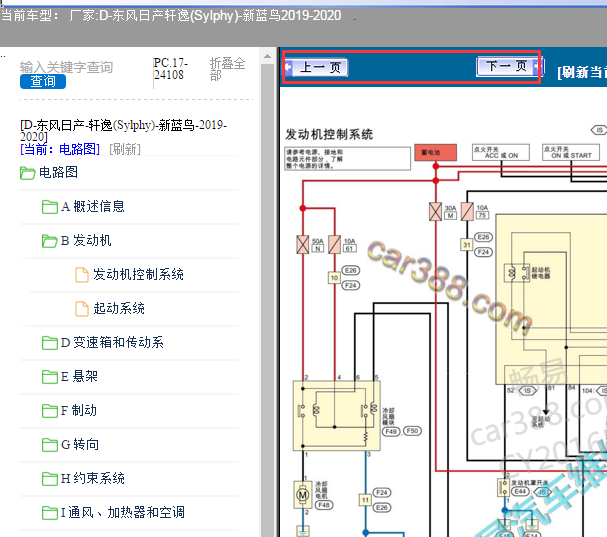This screenshot has width=607, height=537.
Task: Click the vehicle path text [D-东风日产-轩逸(Sylphy)-新蓝鸟-2019-2020]
Action: pos(123,130)
